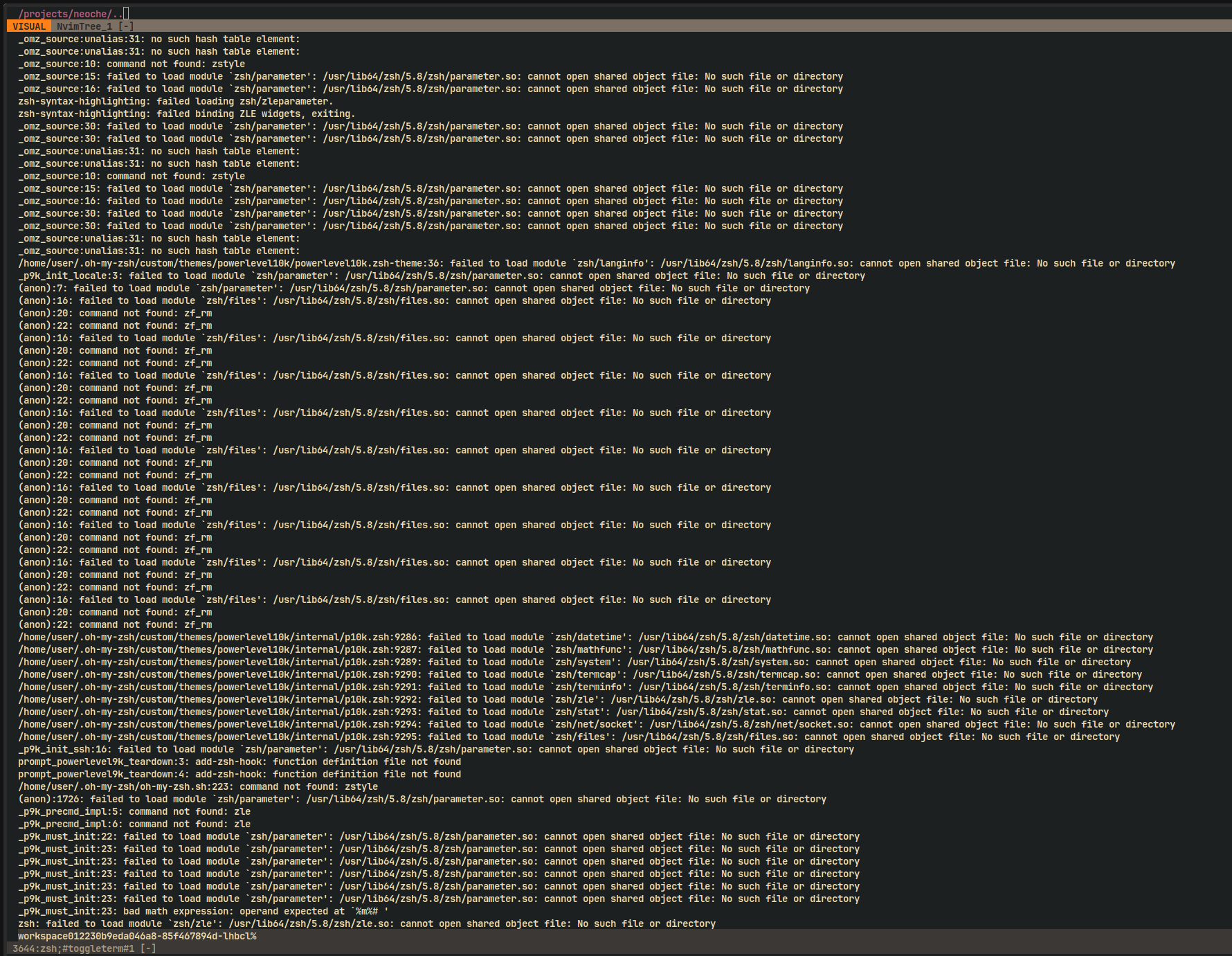Click the (anon):1726 failed module line
This screenshot has height=956, width=1232.
[422, 800]
